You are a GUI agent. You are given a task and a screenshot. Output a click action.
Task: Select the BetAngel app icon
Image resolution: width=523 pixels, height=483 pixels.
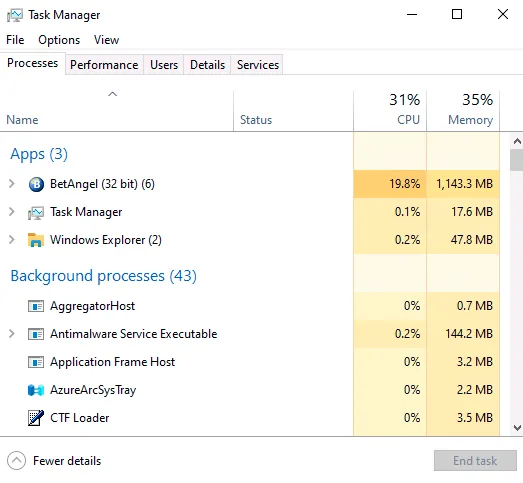[36, 184]
